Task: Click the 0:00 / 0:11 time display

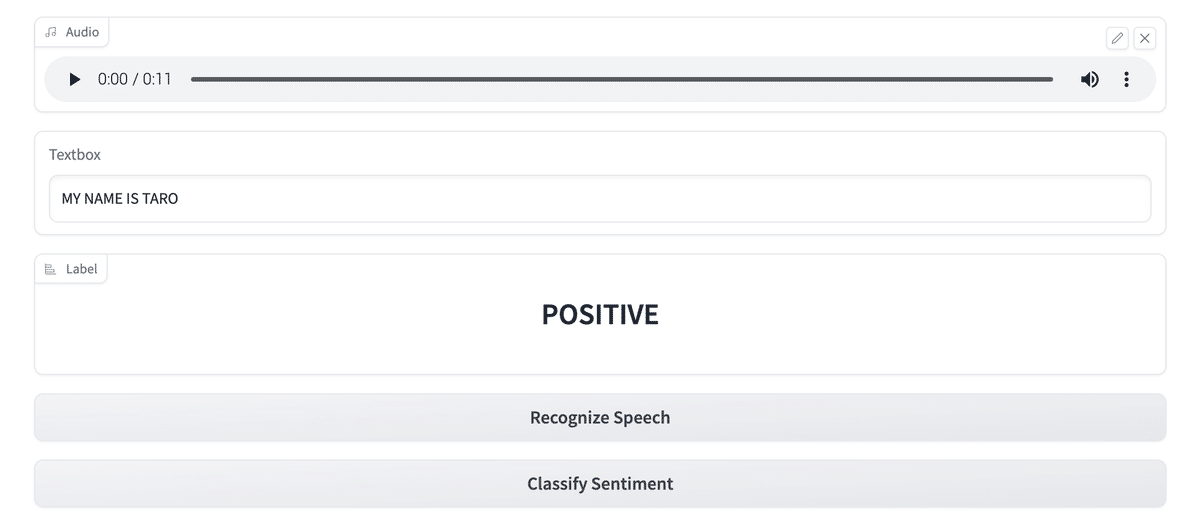Action: 135,79
